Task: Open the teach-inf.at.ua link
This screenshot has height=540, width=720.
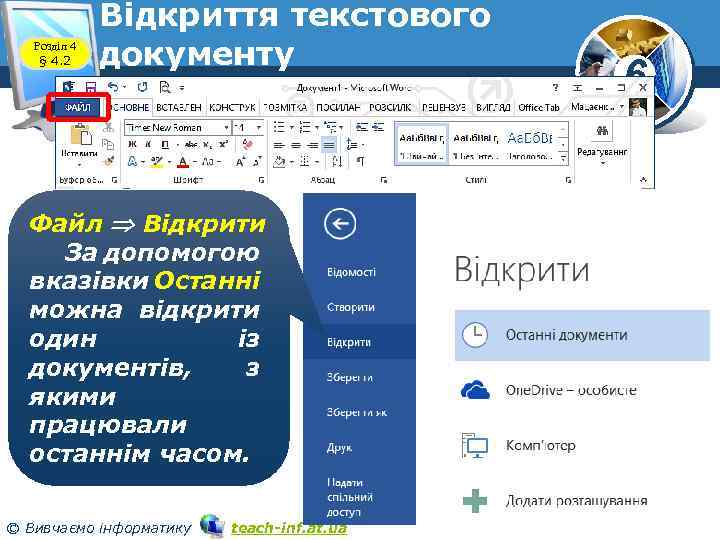Action: (x=289, y=528)
